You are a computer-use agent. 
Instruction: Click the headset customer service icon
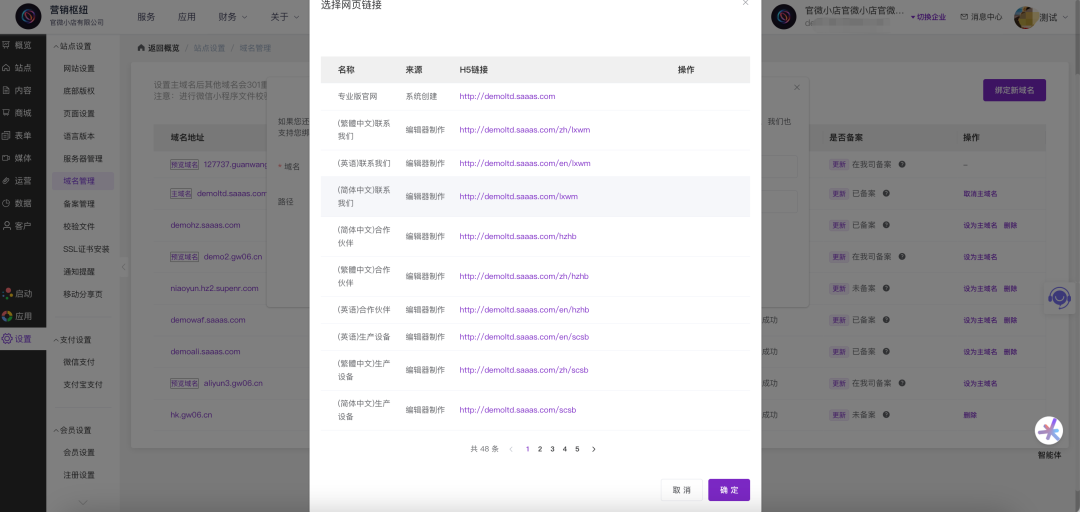(x=1059, y=298)
